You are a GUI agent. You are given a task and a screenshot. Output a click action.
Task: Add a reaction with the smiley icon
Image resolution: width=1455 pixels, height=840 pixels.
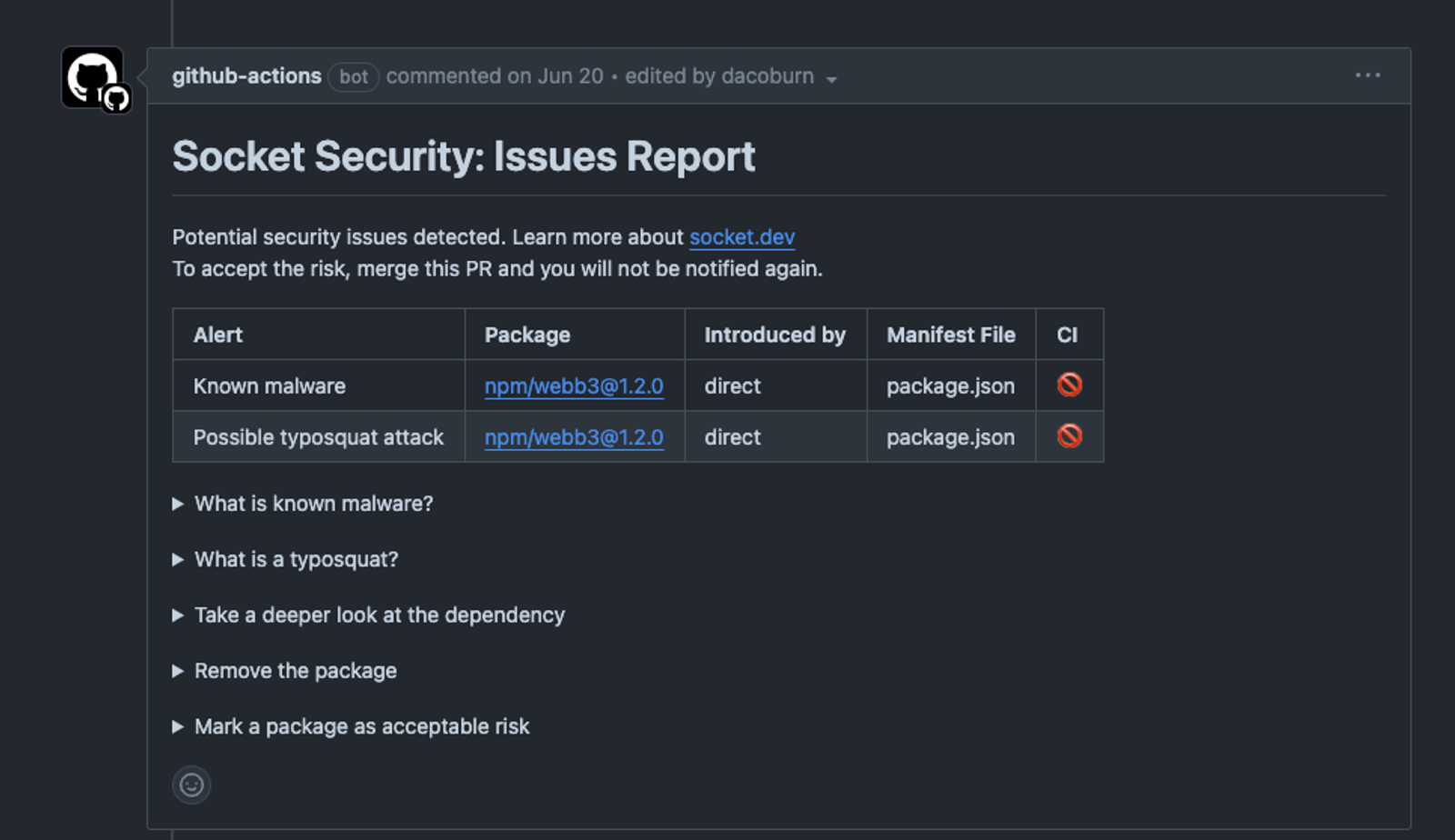[x=192, y=785]
